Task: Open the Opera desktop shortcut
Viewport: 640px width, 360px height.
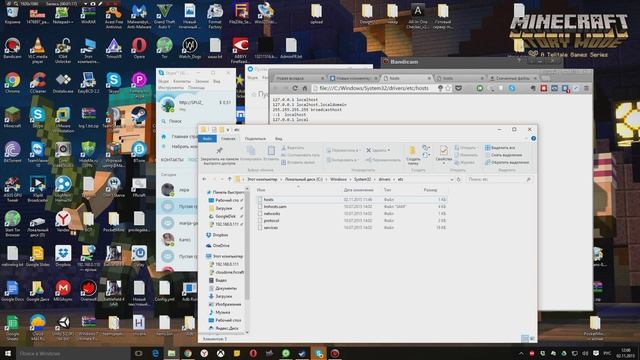Action: click(x=139, y=47)
